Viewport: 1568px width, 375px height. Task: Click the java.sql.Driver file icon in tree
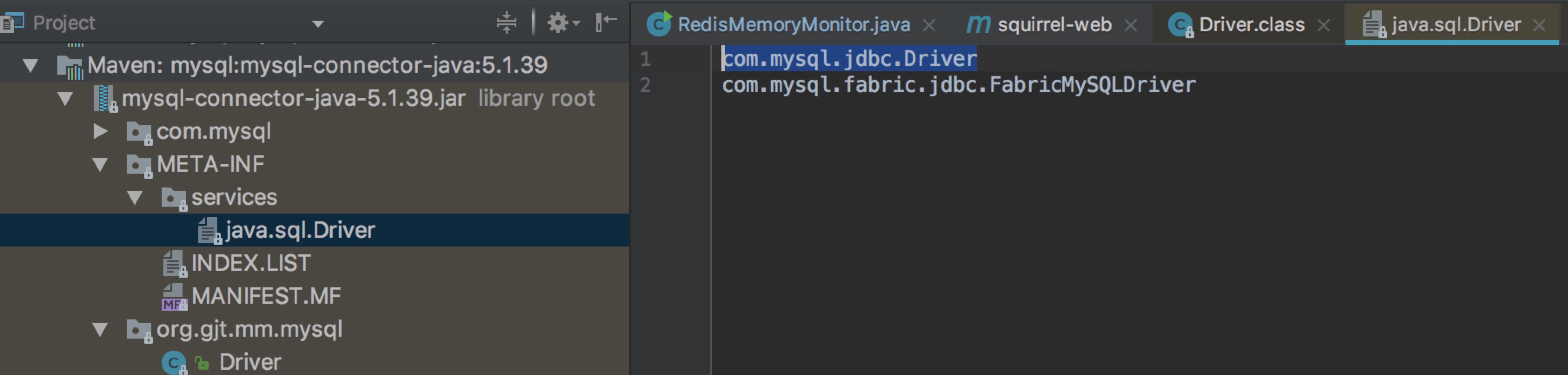tap(210, 231)
